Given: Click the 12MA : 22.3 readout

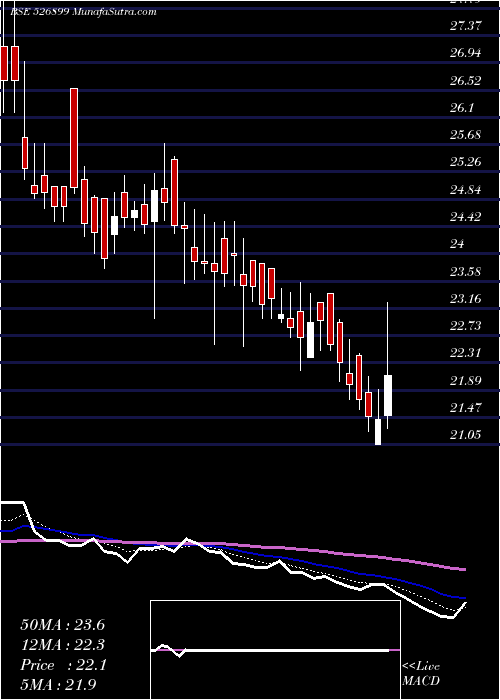Looking at the screenshot, I should [62, 645].
